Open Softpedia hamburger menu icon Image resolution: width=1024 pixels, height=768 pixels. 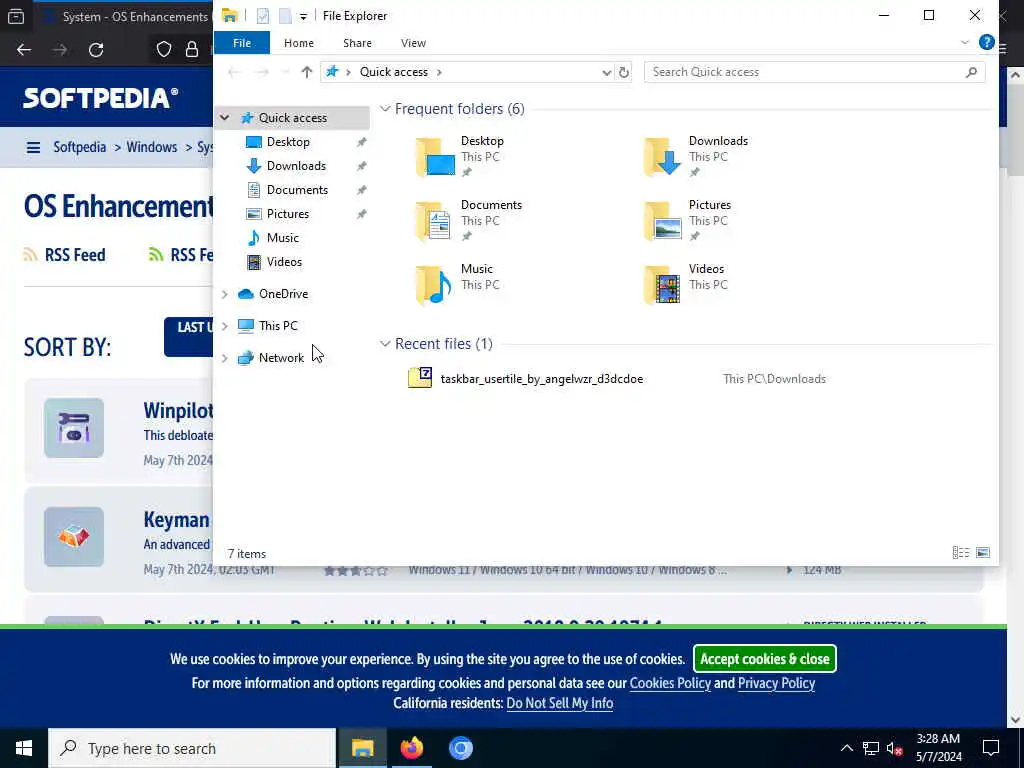pyautogui.click(x=33, y=148)
